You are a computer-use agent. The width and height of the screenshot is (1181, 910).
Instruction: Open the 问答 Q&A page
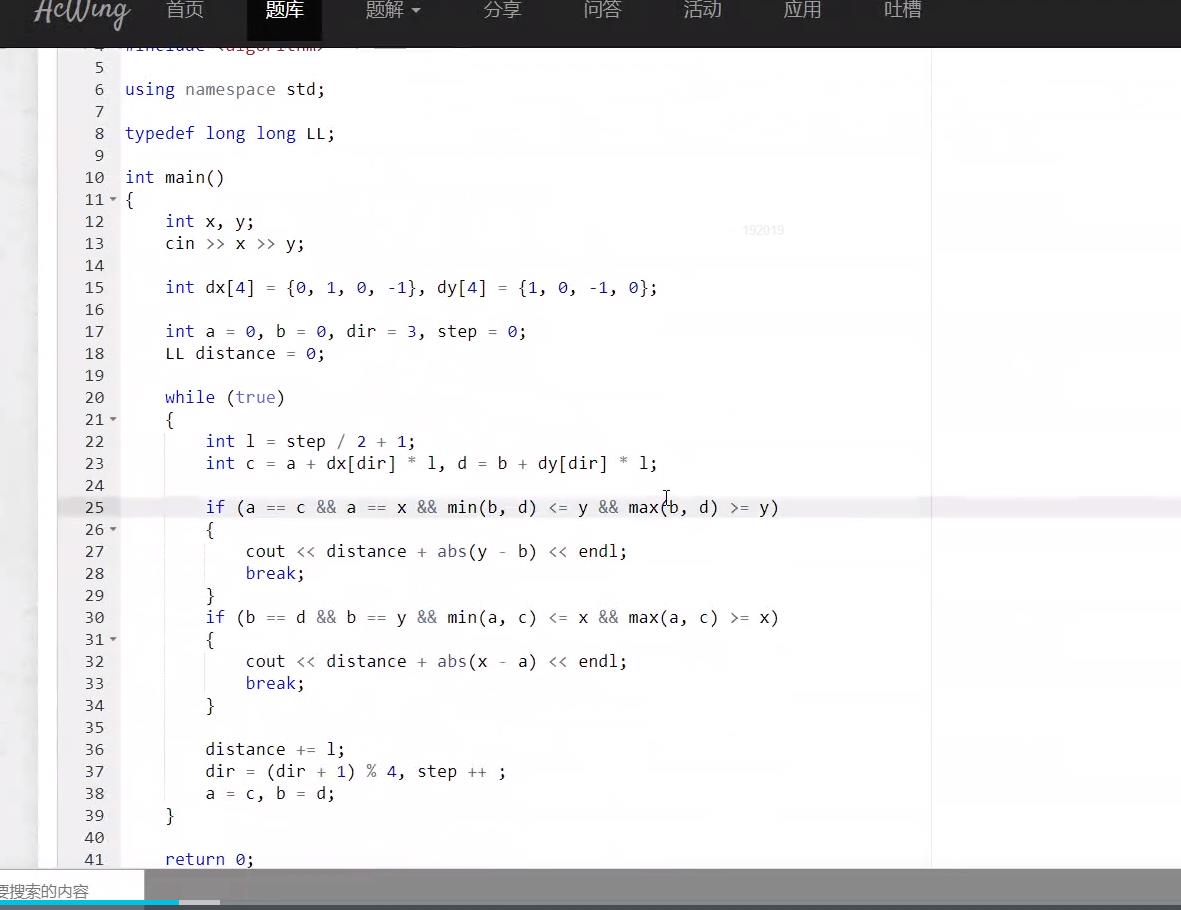[602, 11]
